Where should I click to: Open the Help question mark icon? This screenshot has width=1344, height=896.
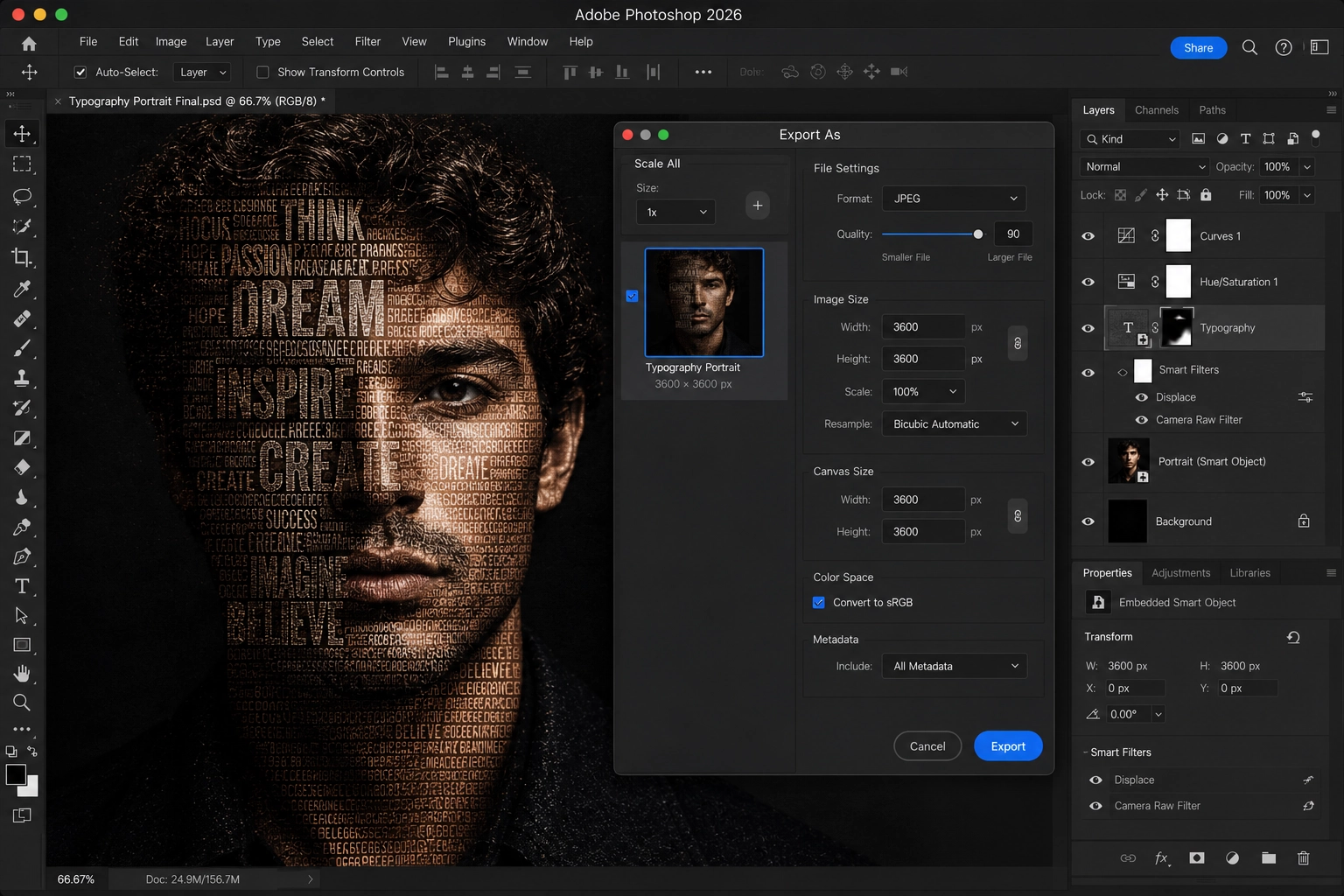[x=1284, y=47]
